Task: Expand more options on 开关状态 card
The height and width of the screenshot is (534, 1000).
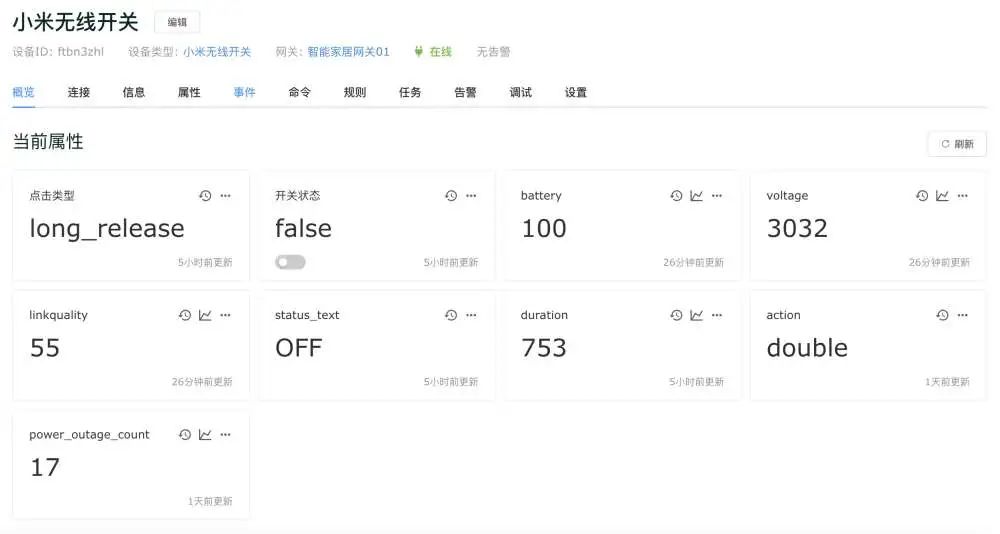Action: (x=471, y=196)
